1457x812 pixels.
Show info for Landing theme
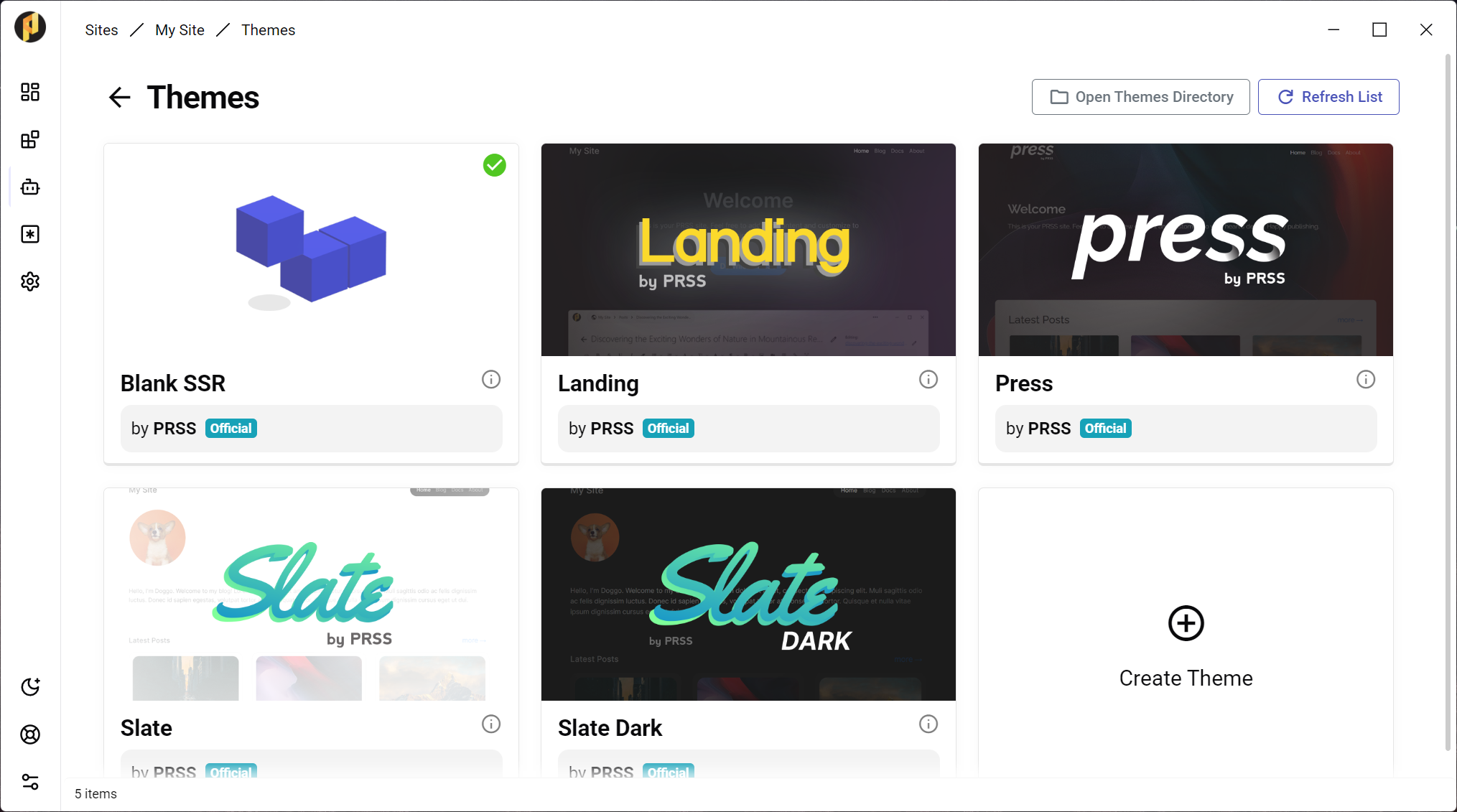[x=928, y=379]
